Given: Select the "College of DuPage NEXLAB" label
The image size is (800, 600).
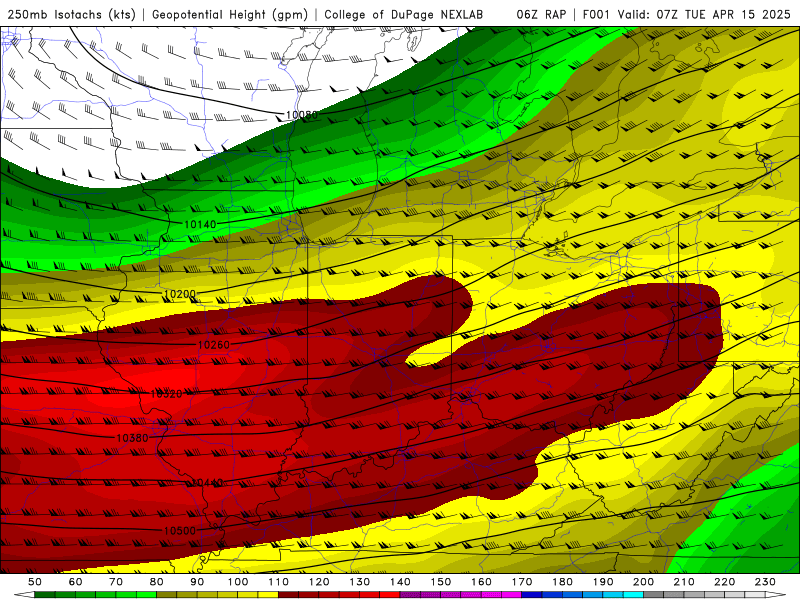Looking at the screenshot, I should [404, 15].
